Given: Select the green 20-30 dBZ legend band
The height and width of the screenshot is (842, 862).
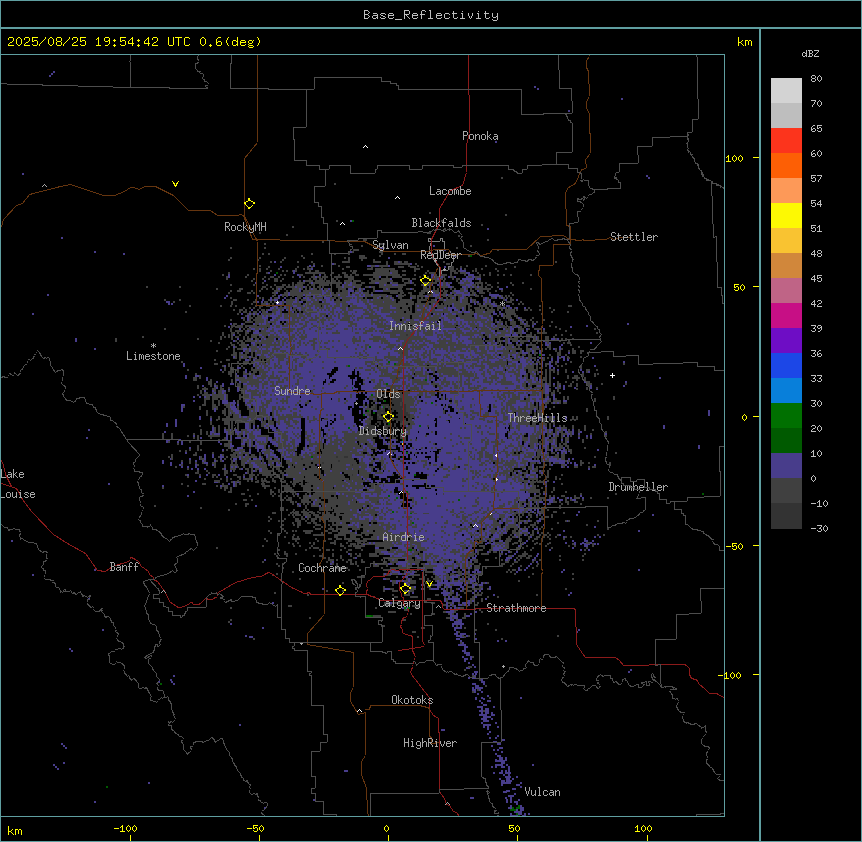Looking at the screenshot, I should (x=786, y=416).
